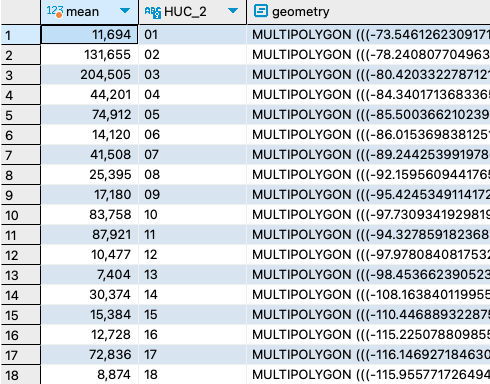Screen dimensions: 490x384
Task: Click the mean cell 25,395
Action: click(x=89, y=175)
